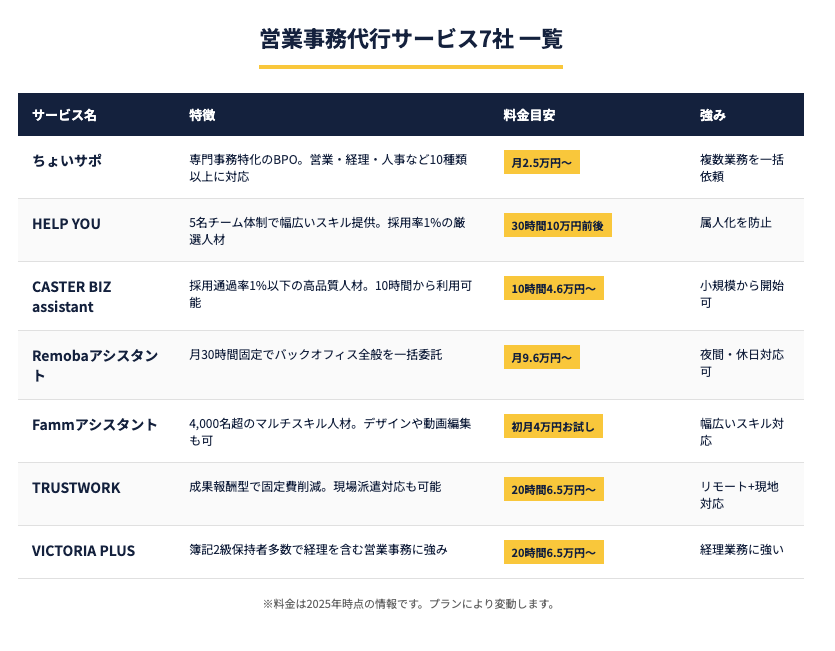Select the 料金目安 column header
The image size is (835, 651).
pyautogui.click(x=529, y=115)
